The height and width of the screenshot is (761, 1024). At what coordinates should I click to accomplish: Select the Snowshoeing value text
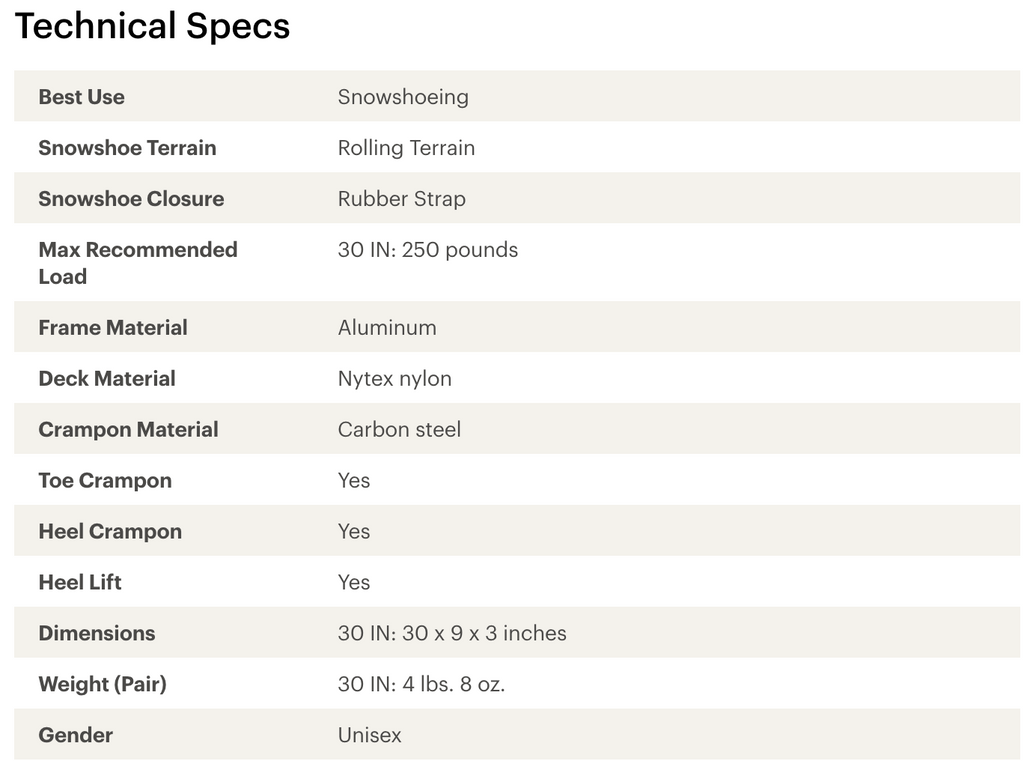(403, 97)
